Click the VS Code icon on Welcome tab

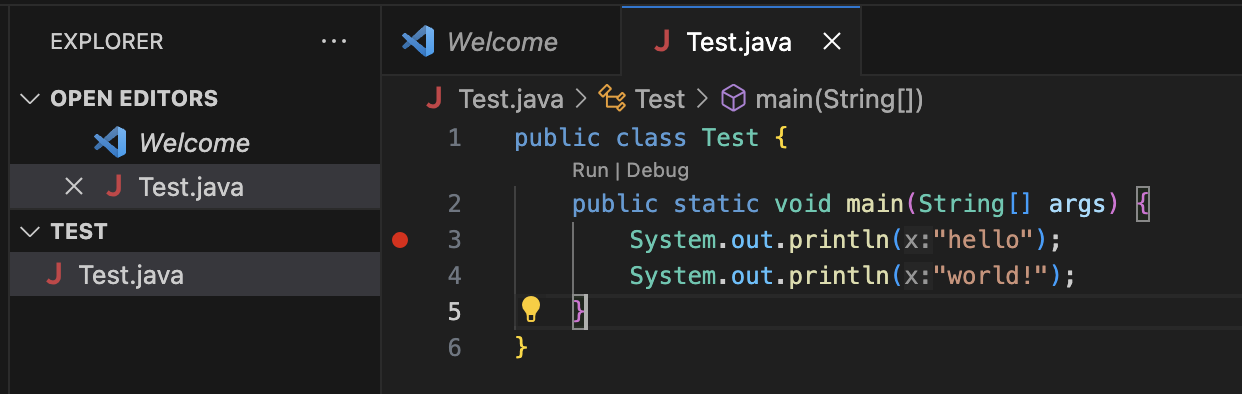418,41
